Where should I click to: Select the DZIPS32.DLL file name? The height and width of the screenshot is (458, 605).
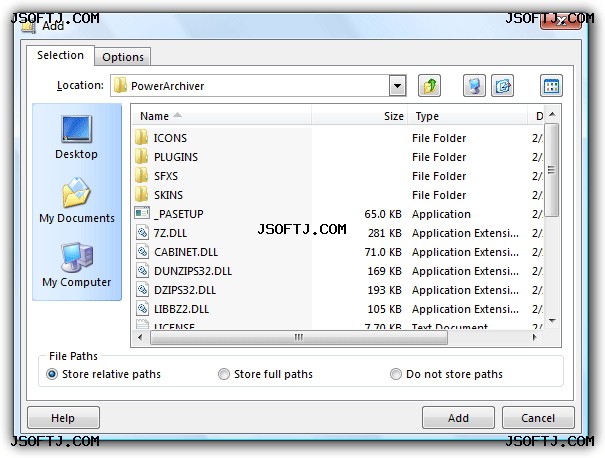[185, 290]
